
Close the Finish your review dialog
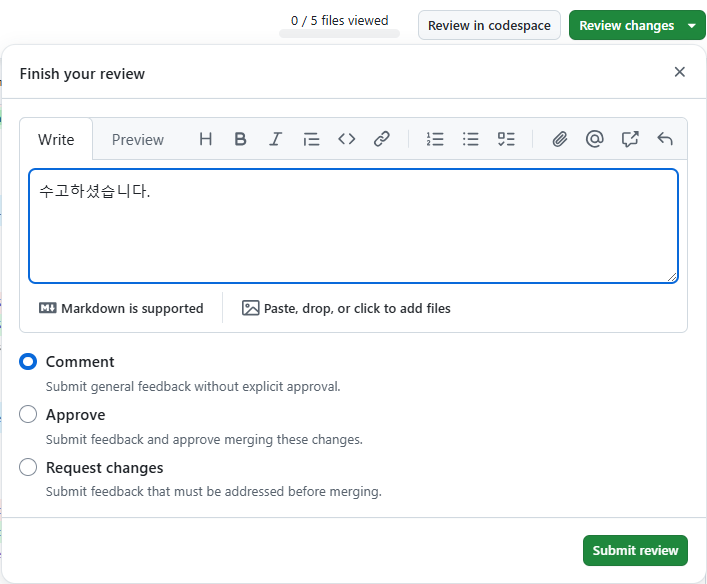tap(679, 72)
